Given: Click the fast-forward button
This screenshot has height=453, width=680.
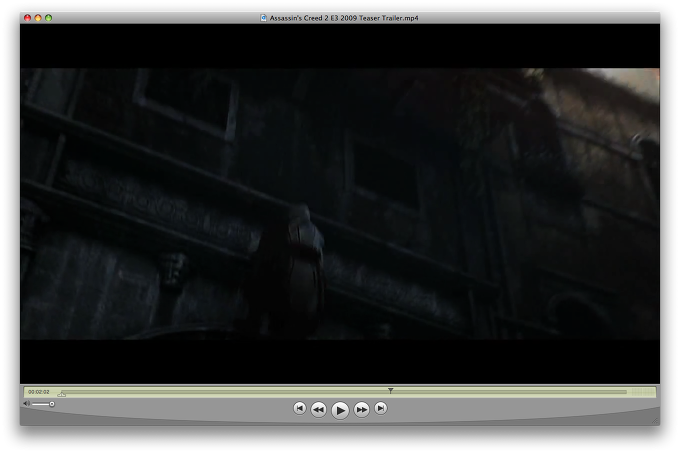Looking at the screenshot, I should coord(362,409).
